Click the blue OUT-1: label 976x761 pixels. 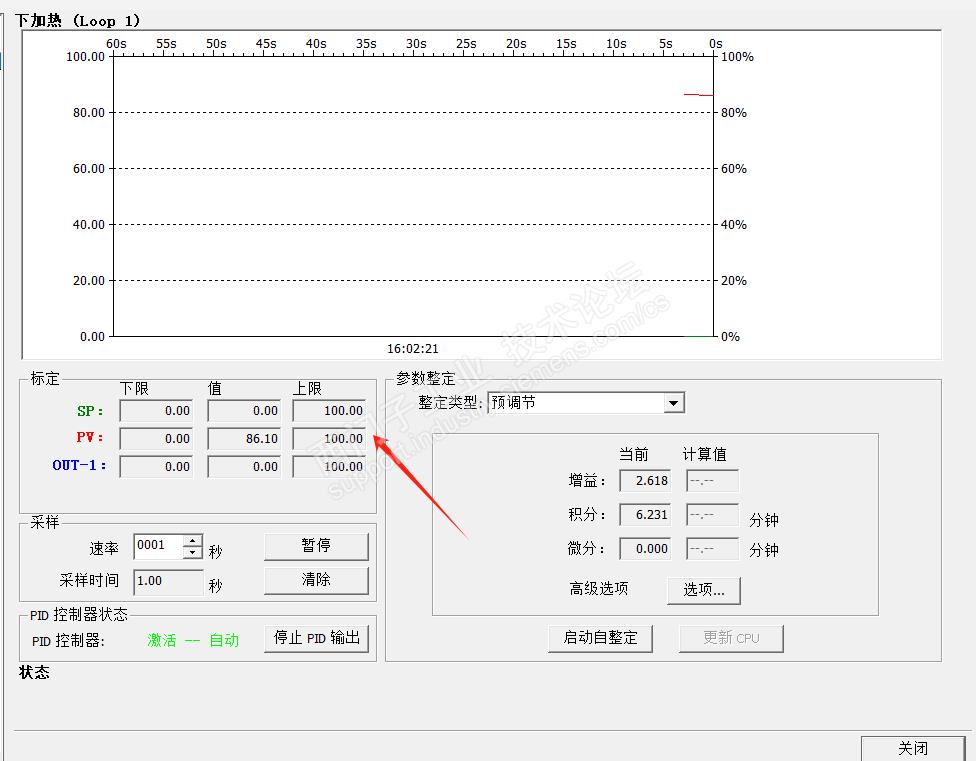[x=79, y=465]
